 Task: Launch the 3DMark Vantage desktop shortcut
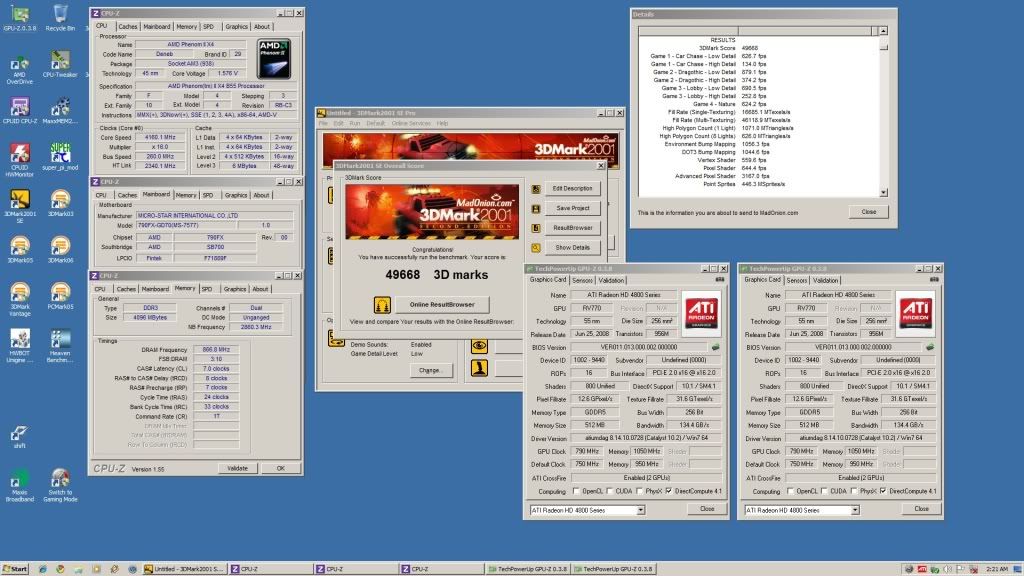pos(20,298)
